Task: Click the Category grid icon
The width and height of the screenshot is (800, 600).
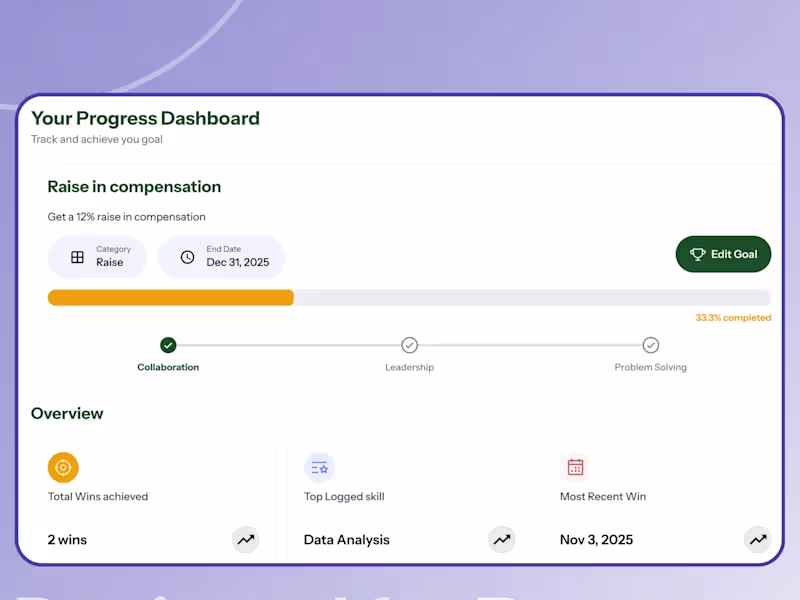Action: click(77, 257)
